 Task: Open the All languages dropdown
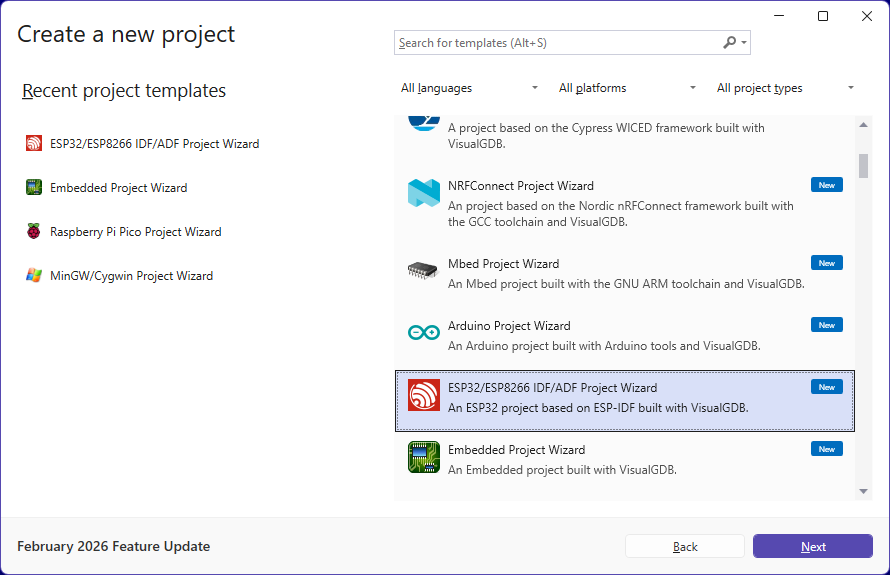469,88
